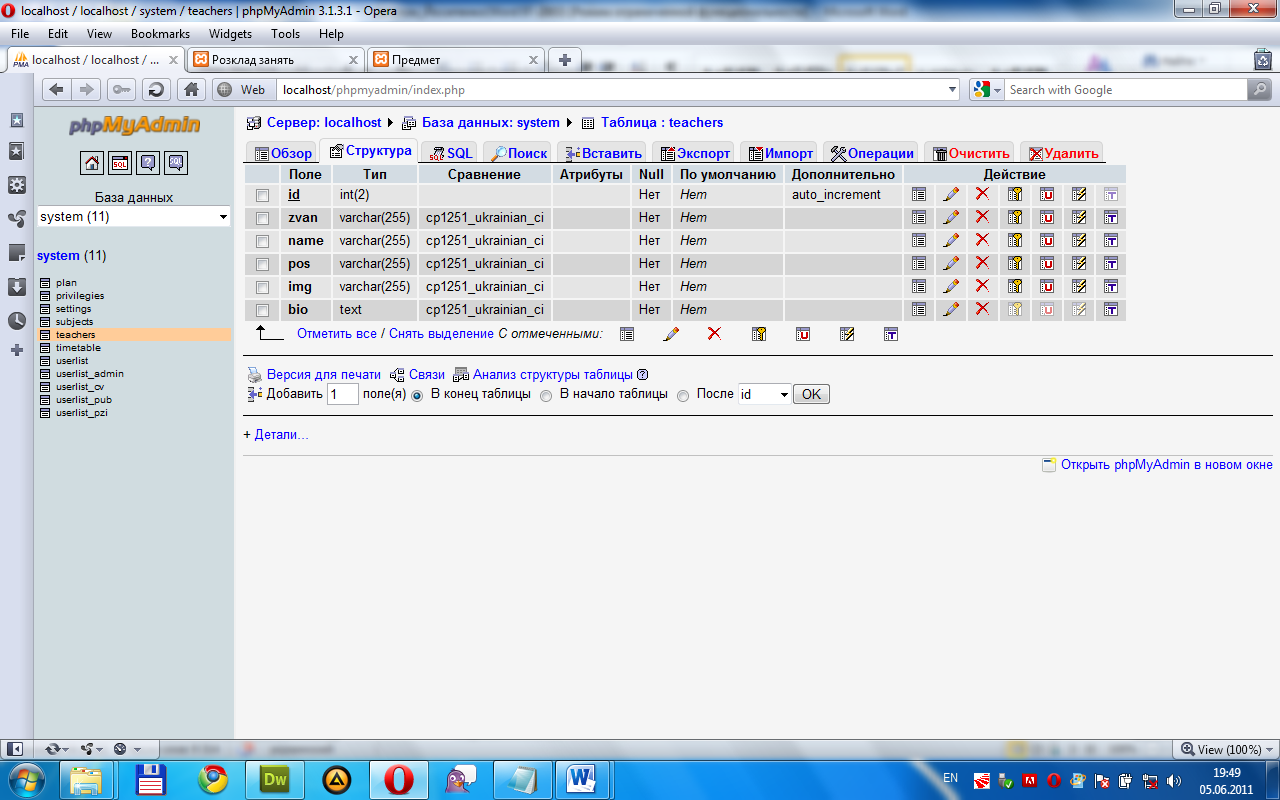This screenshot has width=1280, height=800.
Task: Open the Tools menu
Action: point(285,34)
